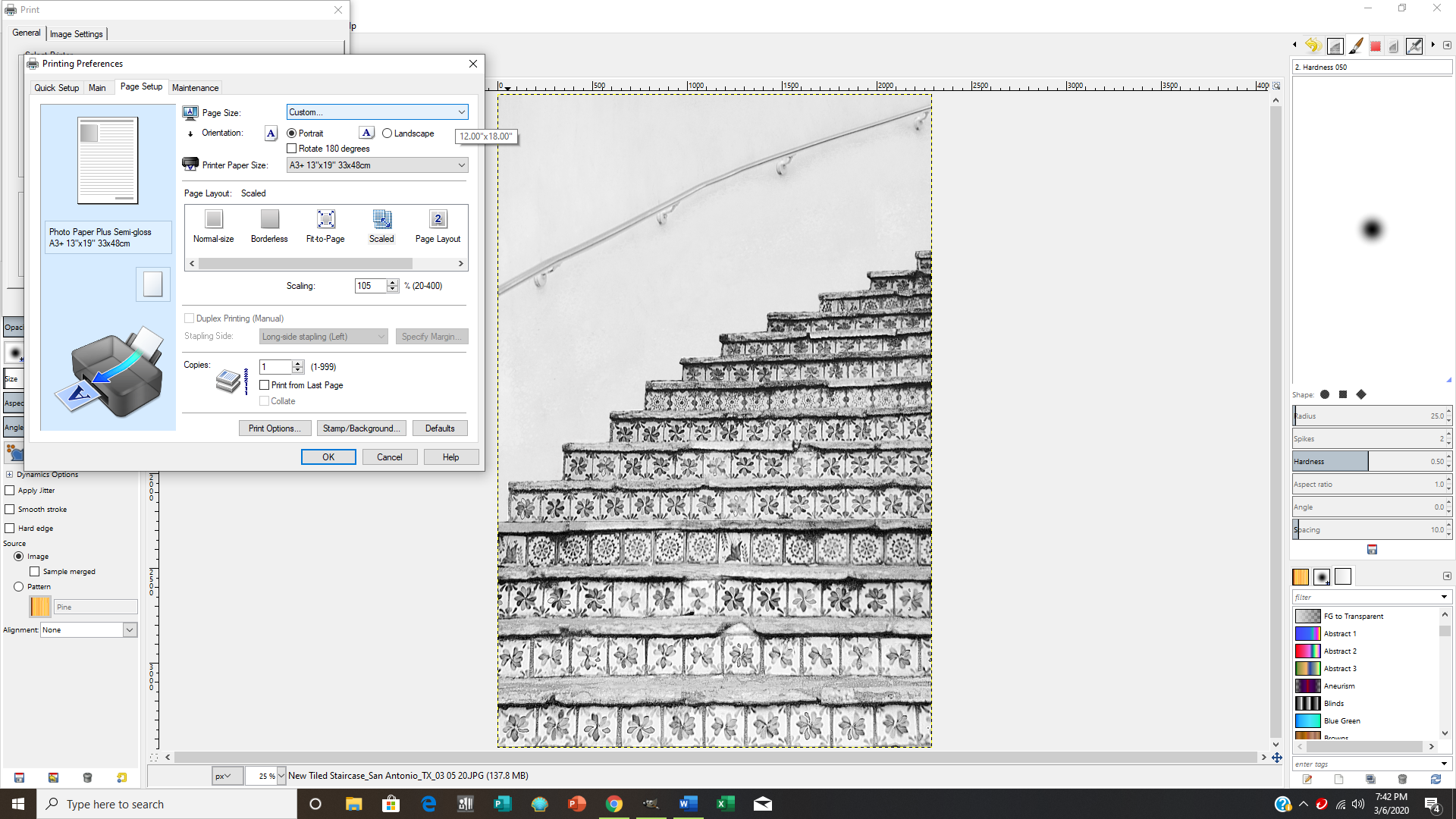The width and height of the screenshot is (1456, 819).
Task: Select the Normal-size layout icon
Action: coord(213,226)
